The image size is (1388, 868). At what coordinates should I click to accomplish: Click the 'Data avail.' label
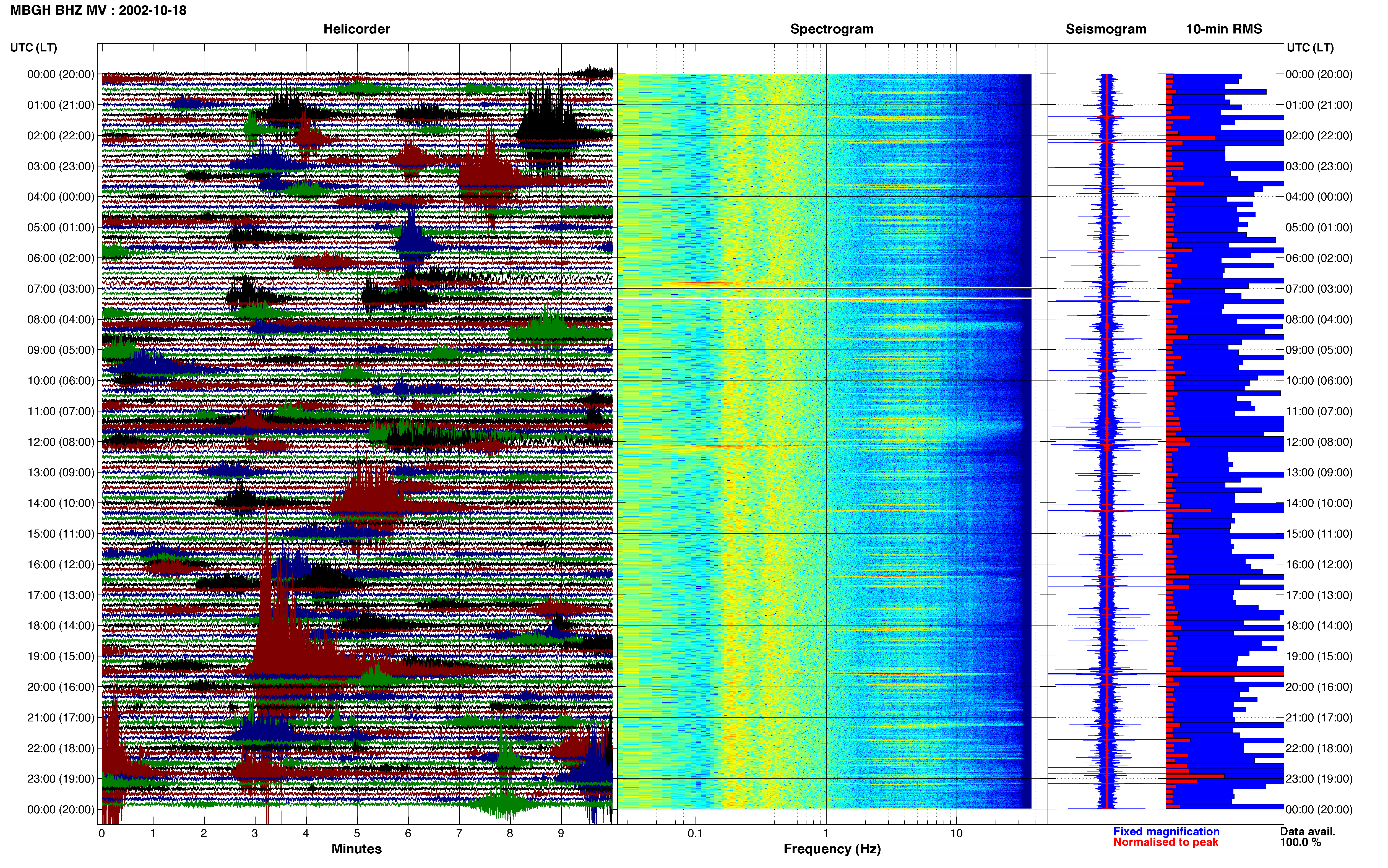pos(1307,831)
